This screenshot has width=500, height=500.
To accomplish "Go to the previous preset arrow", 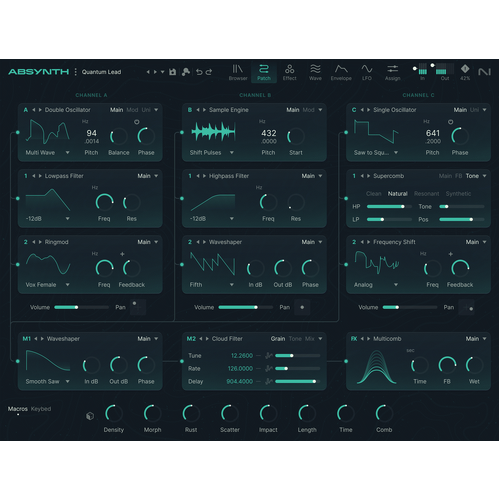I will click(148, 72).
